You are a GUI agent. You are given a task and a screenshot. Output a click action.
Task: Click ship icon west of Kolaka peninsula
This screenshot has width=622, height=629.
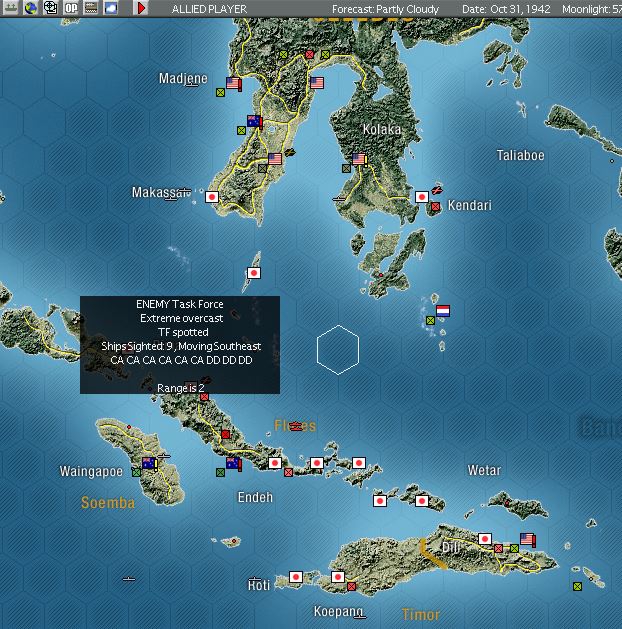point(338,199)
